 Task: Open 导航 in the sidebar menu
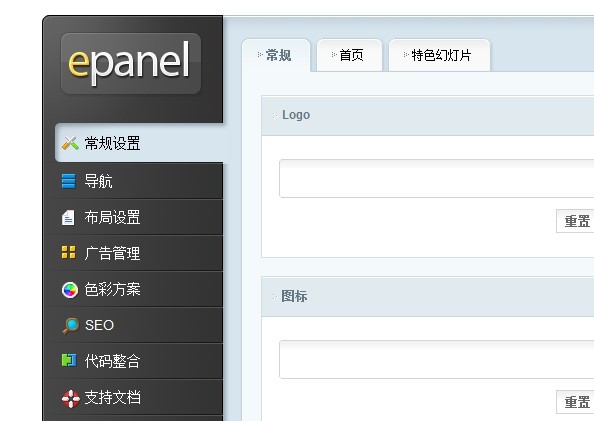[139, 181]
